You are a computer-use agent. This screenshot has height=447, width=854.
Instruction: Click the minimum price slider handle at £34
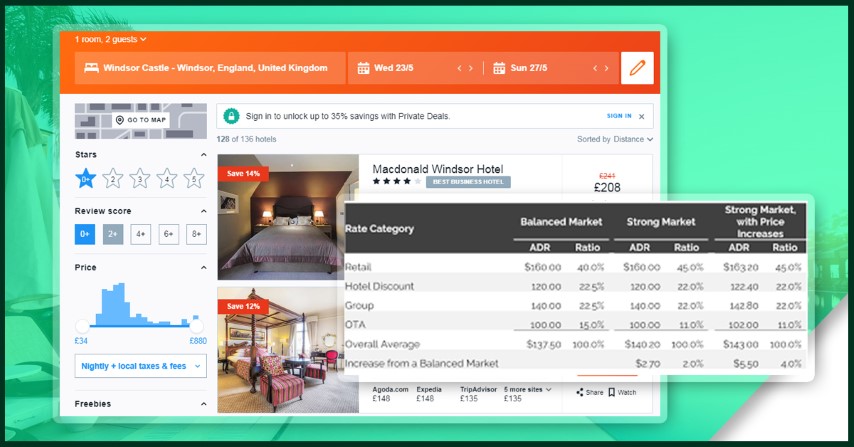(x=82, y=326)
